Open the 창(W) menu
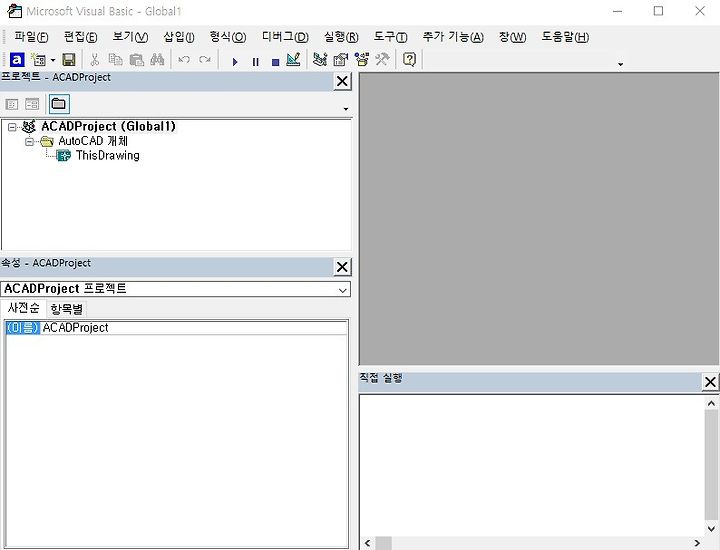The height and width of the screenshot is (550, 720). pyautogui.click(x=512, y=37)
